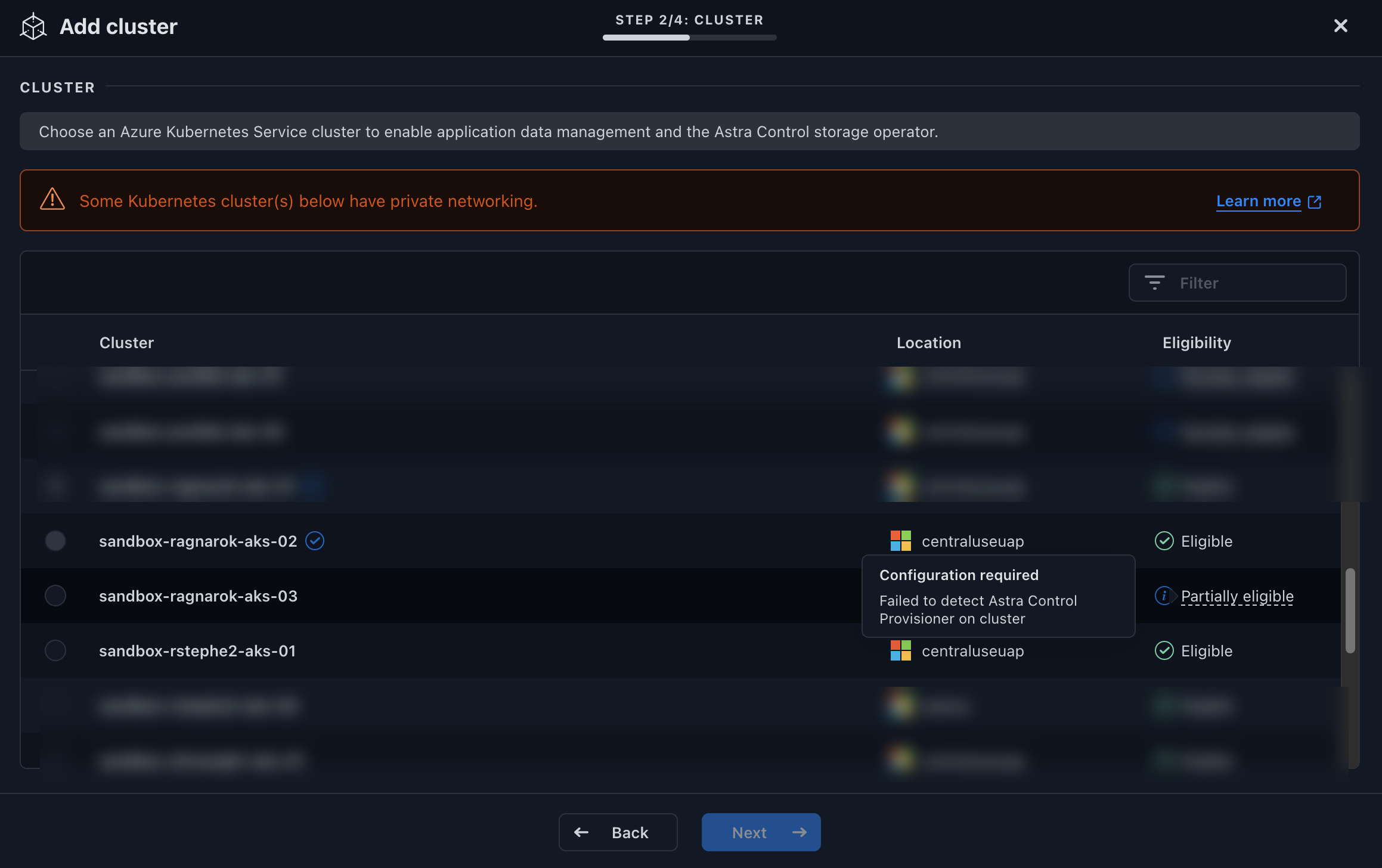
Task: Click the Next button
Action: [x=761, y=832]
